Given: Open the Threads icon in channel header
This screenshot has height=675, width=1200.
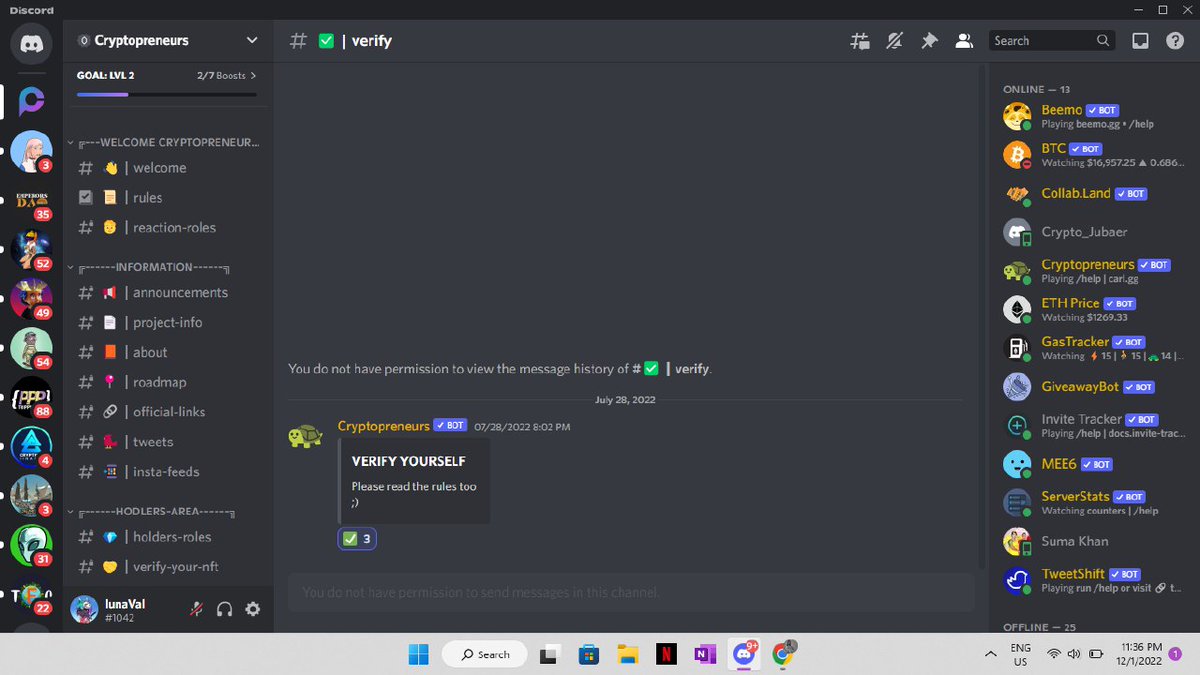Looking at the screenshot, I should point(859,41).
